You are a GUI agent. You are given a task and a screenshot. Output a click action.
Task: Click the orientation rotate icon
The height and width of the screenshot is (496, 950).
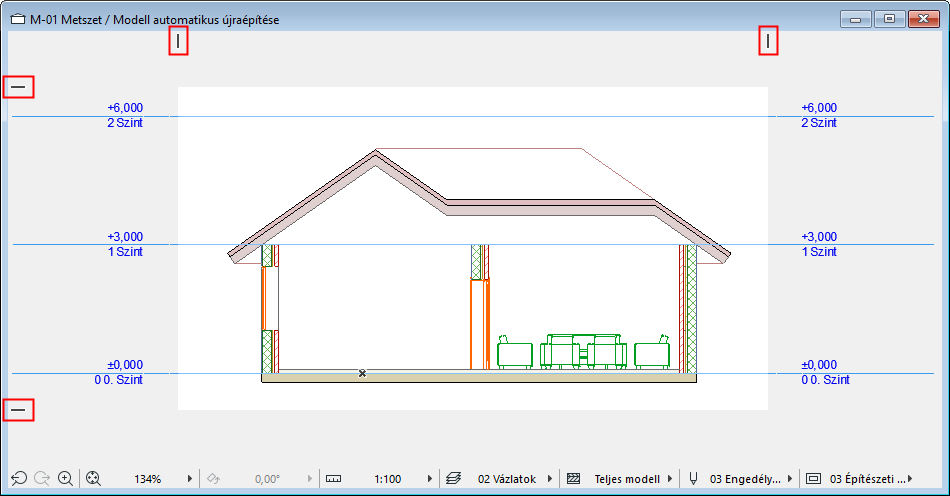tap(213, 478)
